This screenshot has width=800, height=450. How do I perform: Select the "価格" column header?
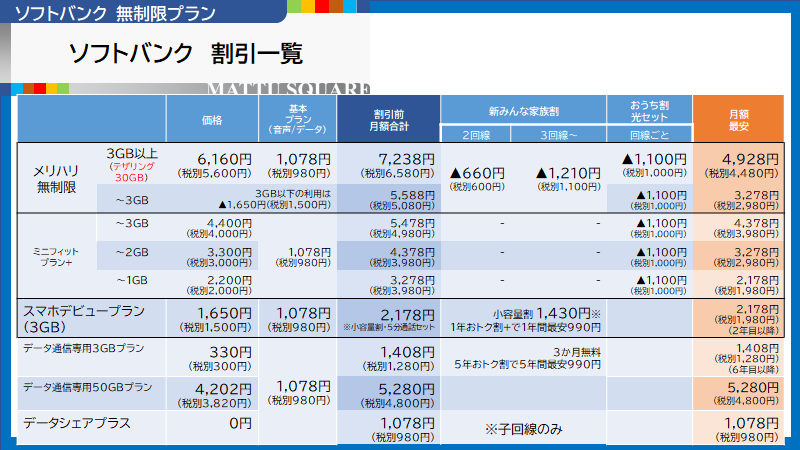(x=212, y=120)
